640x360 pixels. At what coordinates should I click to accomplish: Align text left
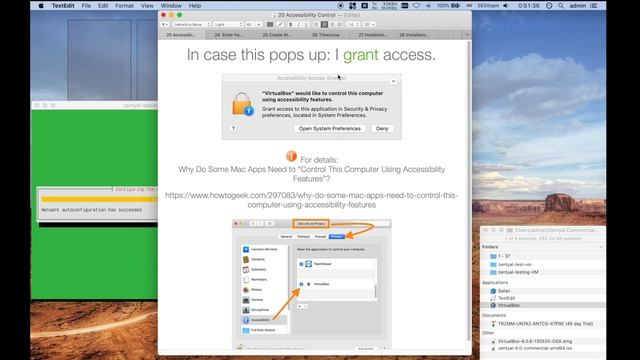pos(316,24)
